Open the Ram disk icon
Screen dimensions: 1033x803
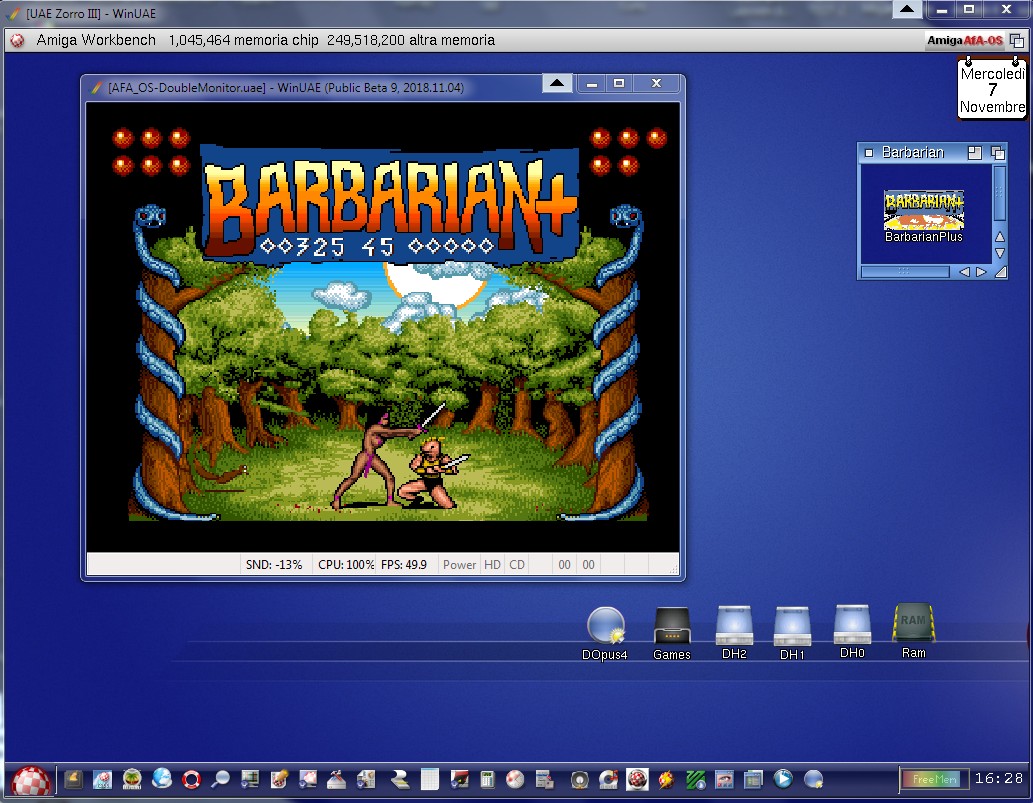point(913,623)
